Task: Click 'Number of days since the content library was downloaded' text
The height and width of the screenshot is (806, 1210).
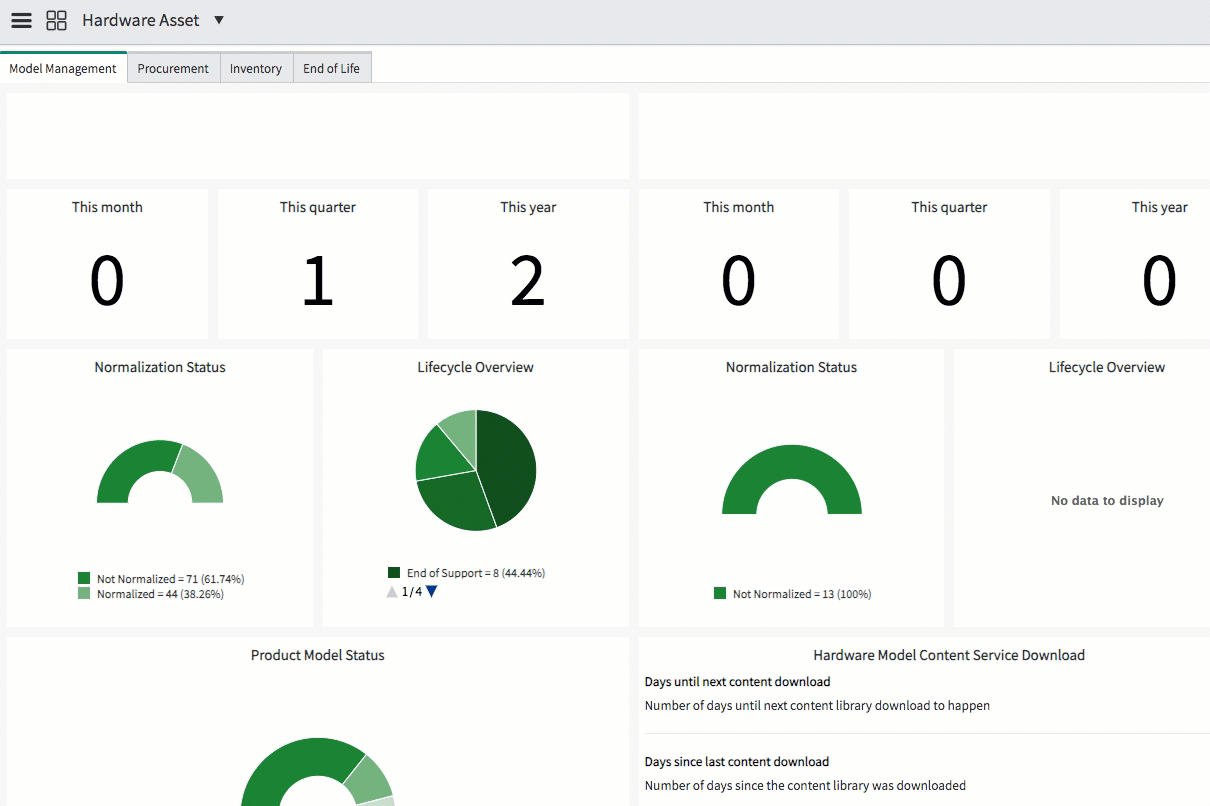Action: (x=806, y=786)
